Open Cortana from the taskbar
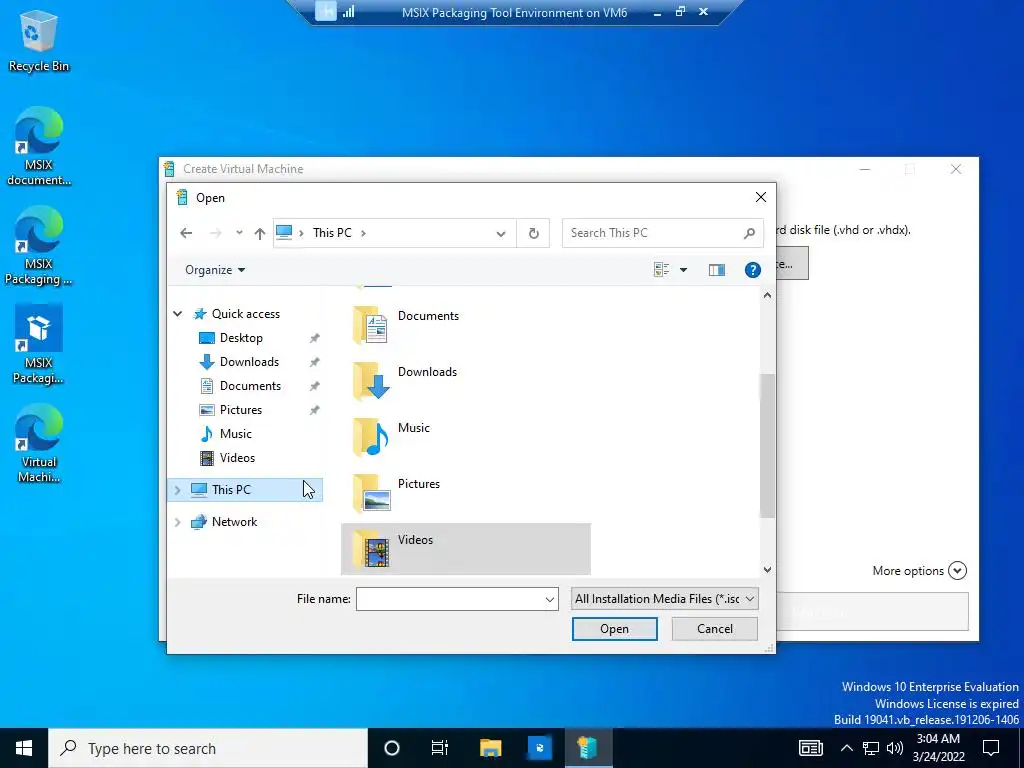The image size is (1024, 768). tap(392, 748)
